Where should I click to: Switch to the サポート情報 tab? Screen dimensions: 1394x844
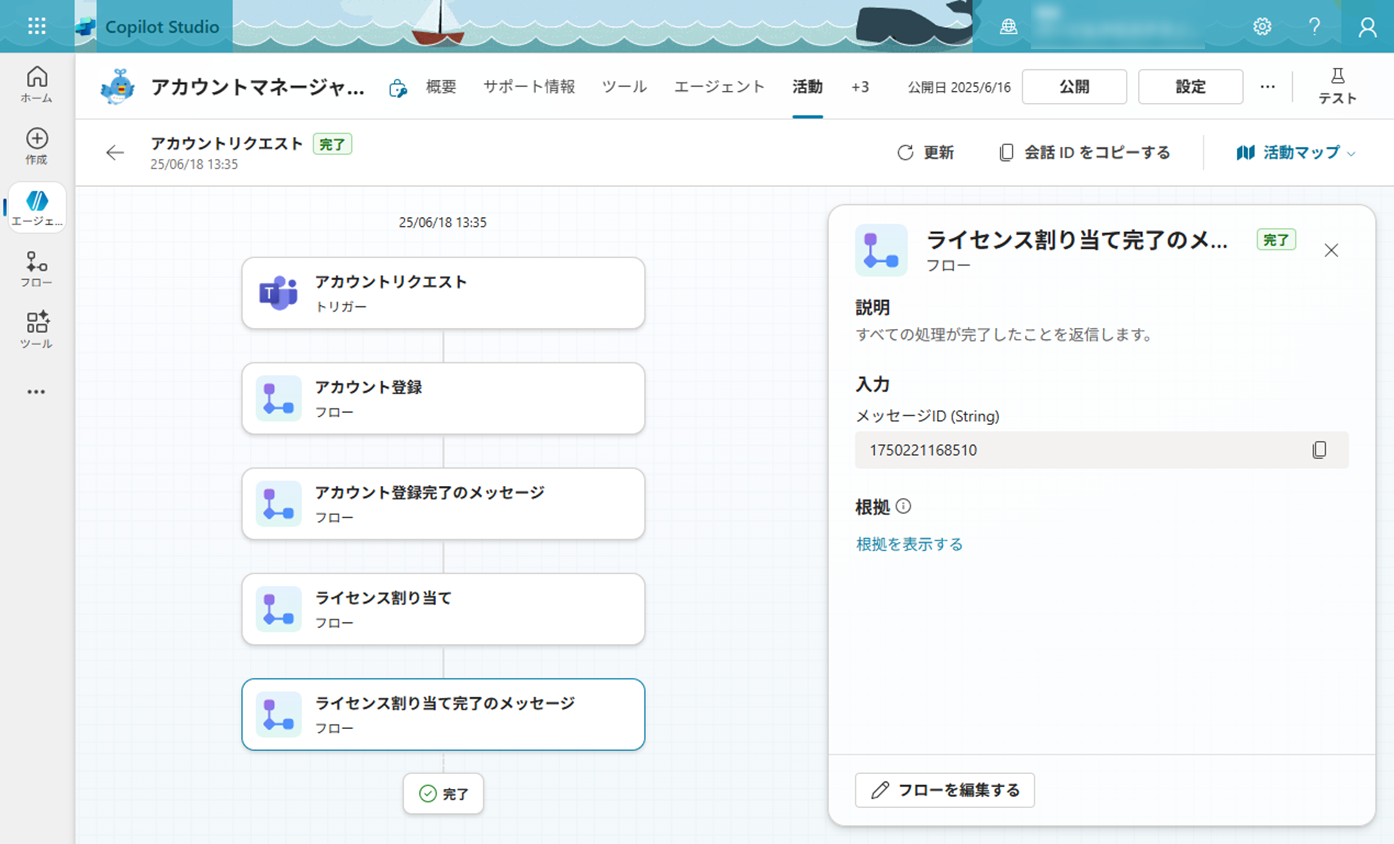529,87
